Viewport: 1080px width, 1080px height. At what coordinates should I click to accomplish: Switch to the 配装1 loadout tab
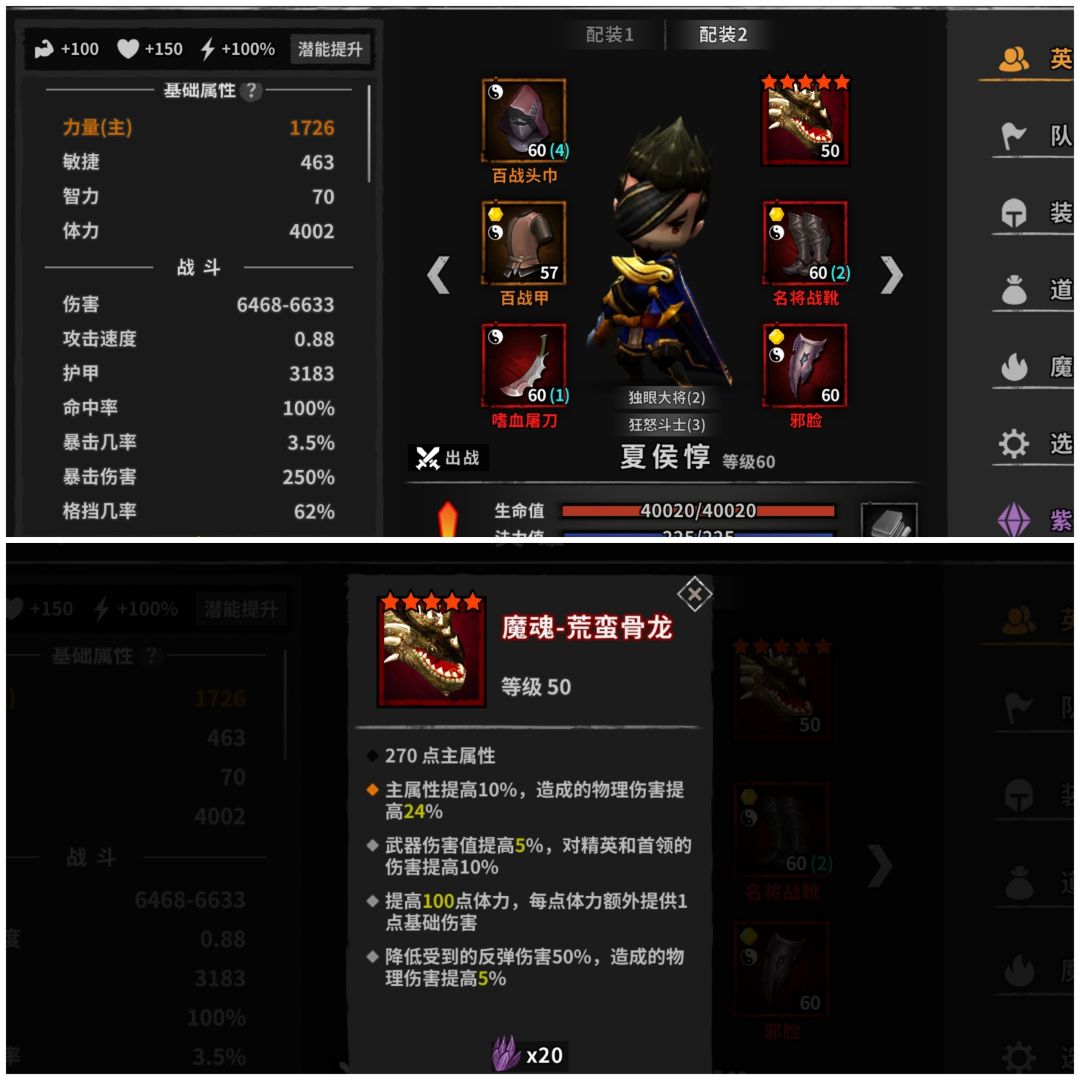coord(610,34)
